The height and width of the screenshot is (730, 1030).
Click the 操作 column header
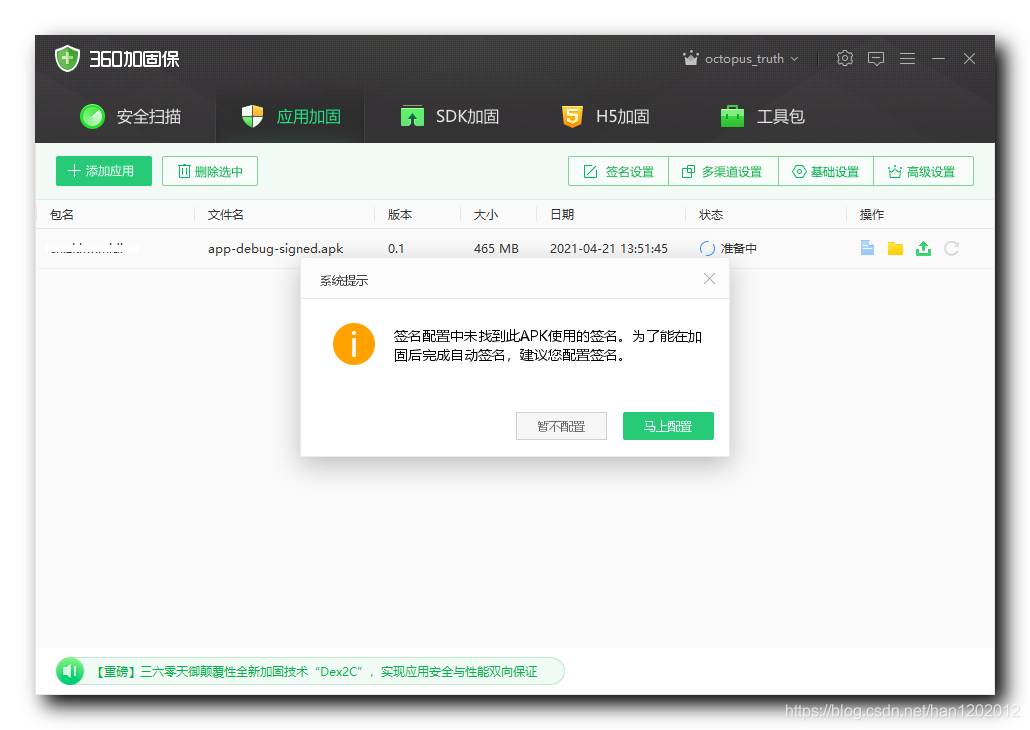click(872, 214)
